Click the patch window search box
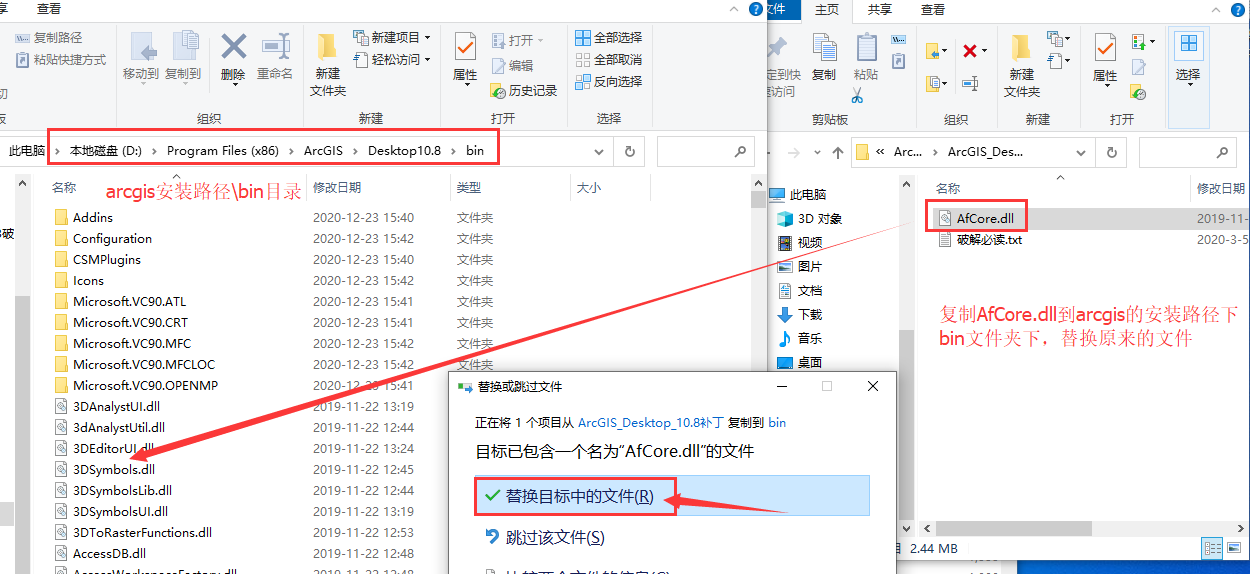 pyautogui.click(x=1187, y=152)
